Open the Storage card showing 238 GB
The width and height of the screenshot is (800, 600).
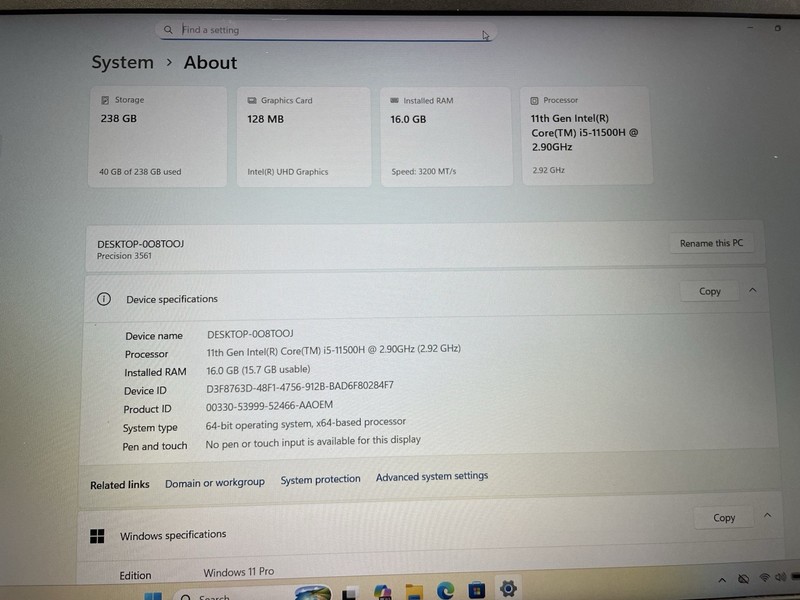(158, 136)
